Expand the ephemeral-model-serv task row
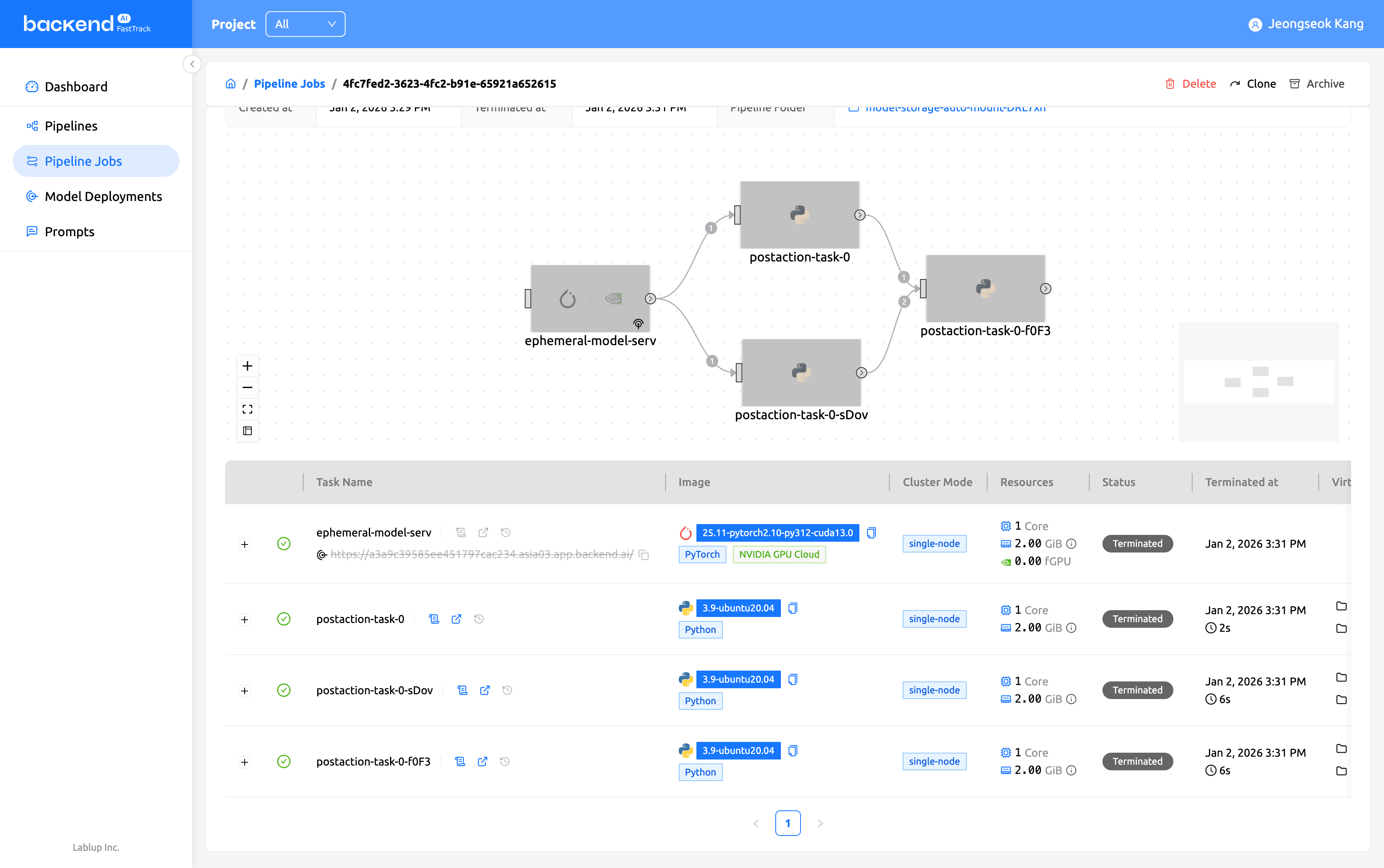Viewport: 1384px width, 868px height. tap(245, 544)
